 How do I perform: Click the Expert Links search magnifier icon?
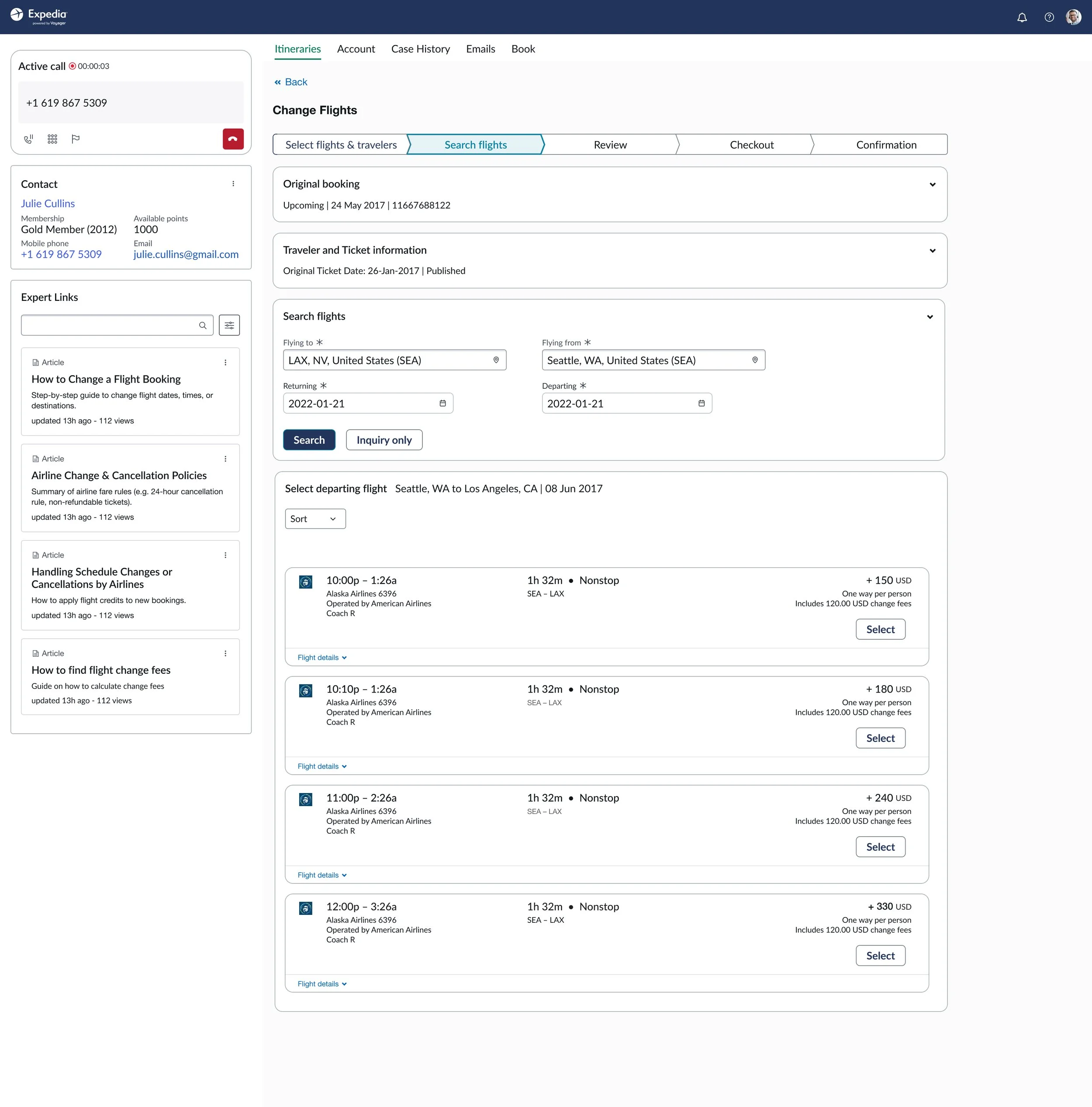[x=202, y=325]
